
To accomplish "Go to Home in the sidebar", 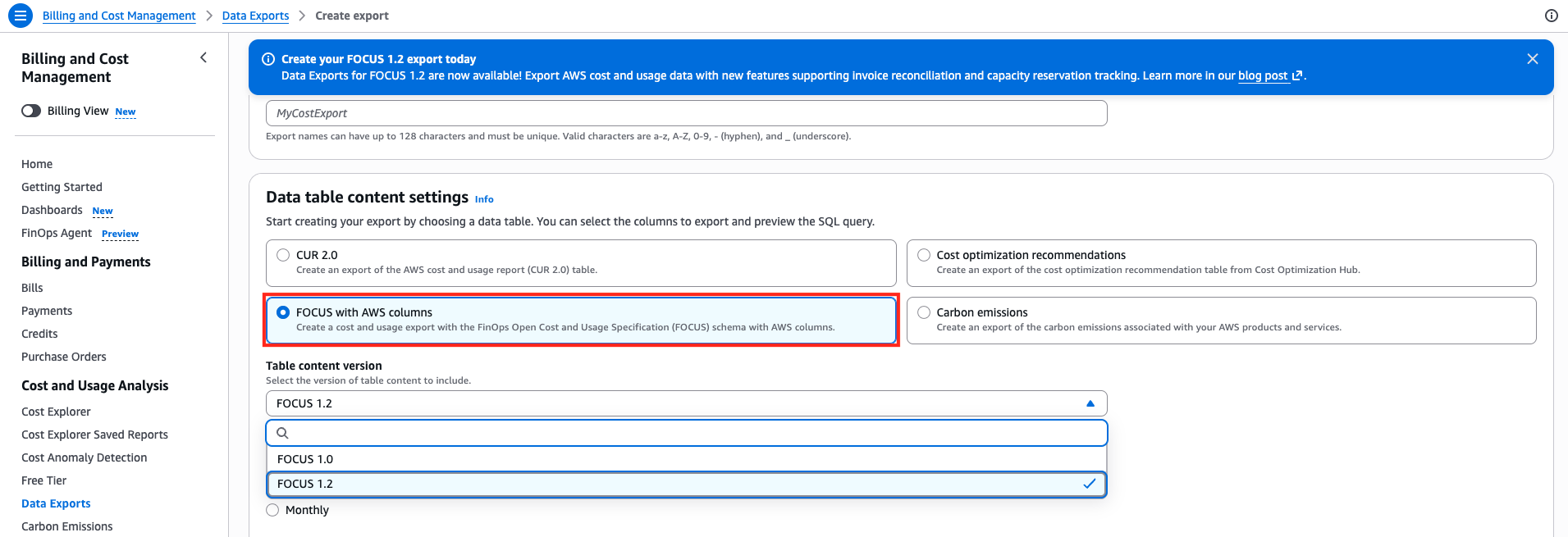I will pyautogui.click(x=37, y=164).
